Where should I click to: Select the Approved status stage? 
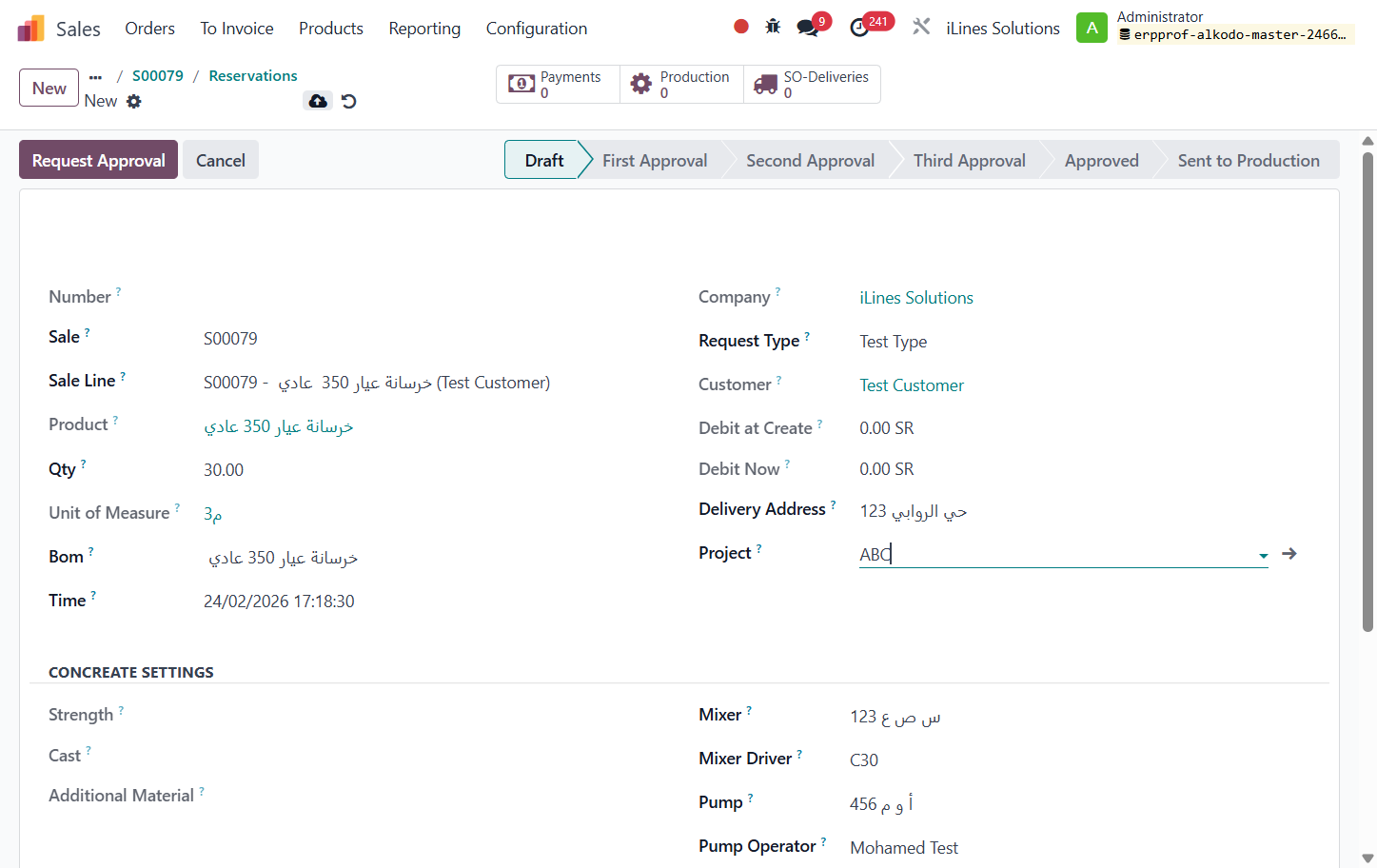click(x=1101, y=160)
